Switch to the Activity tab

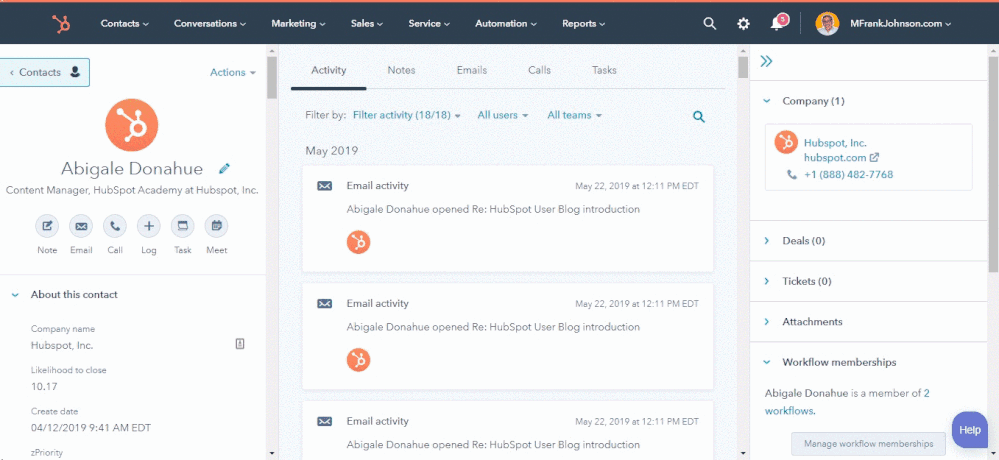(329, 70)
